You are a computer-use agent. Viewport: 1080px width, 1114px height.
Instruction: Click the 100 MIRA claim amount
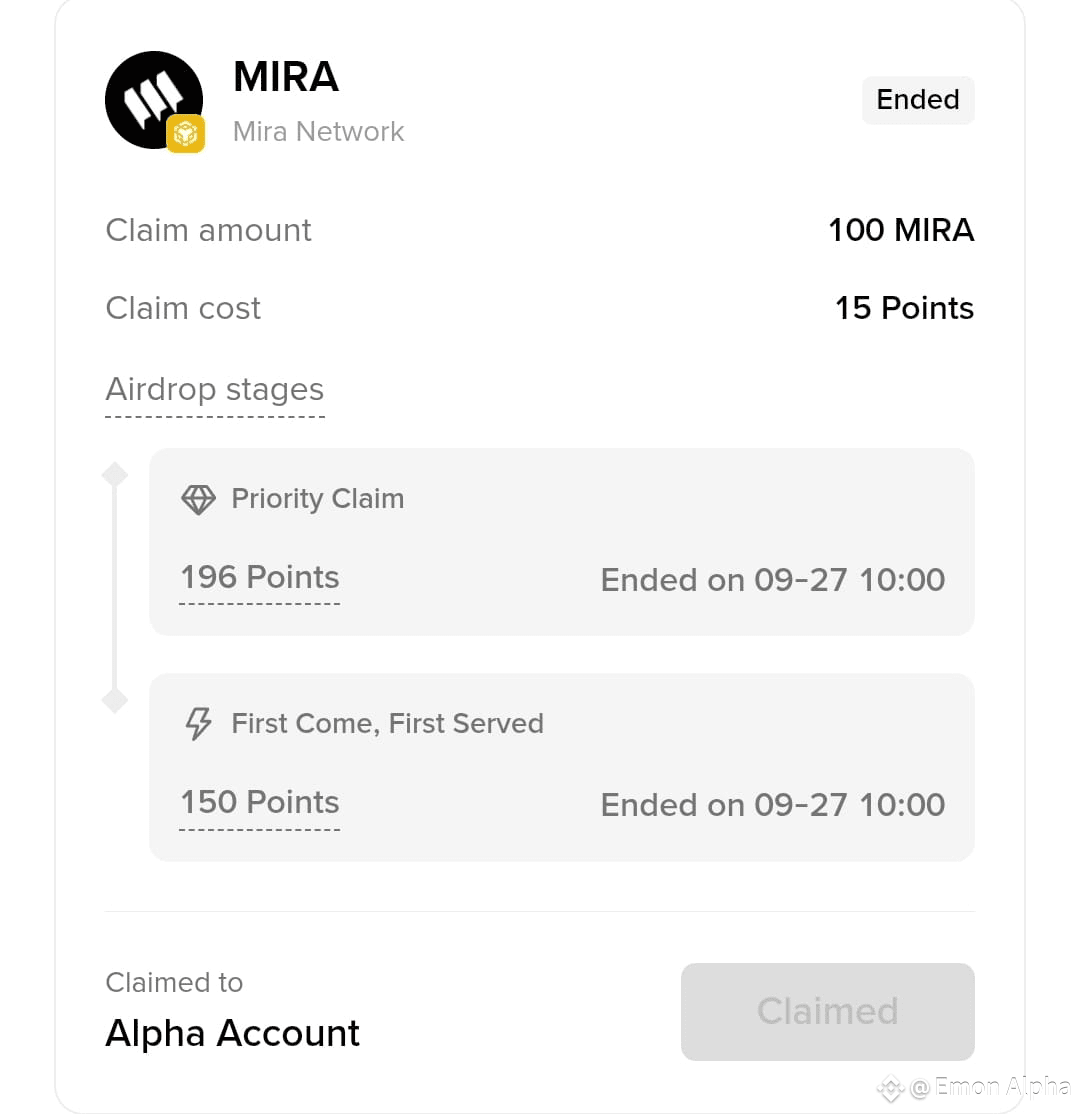point(901,230)
